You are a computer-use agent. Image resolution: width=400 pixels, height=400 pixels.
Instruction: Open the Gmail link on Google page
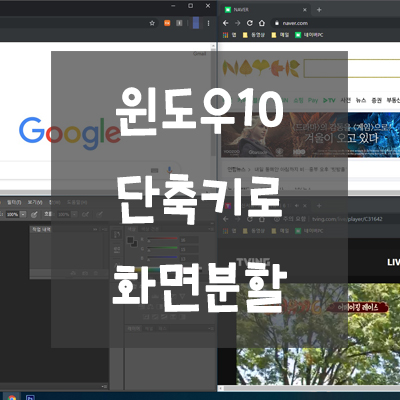[200, 53]
